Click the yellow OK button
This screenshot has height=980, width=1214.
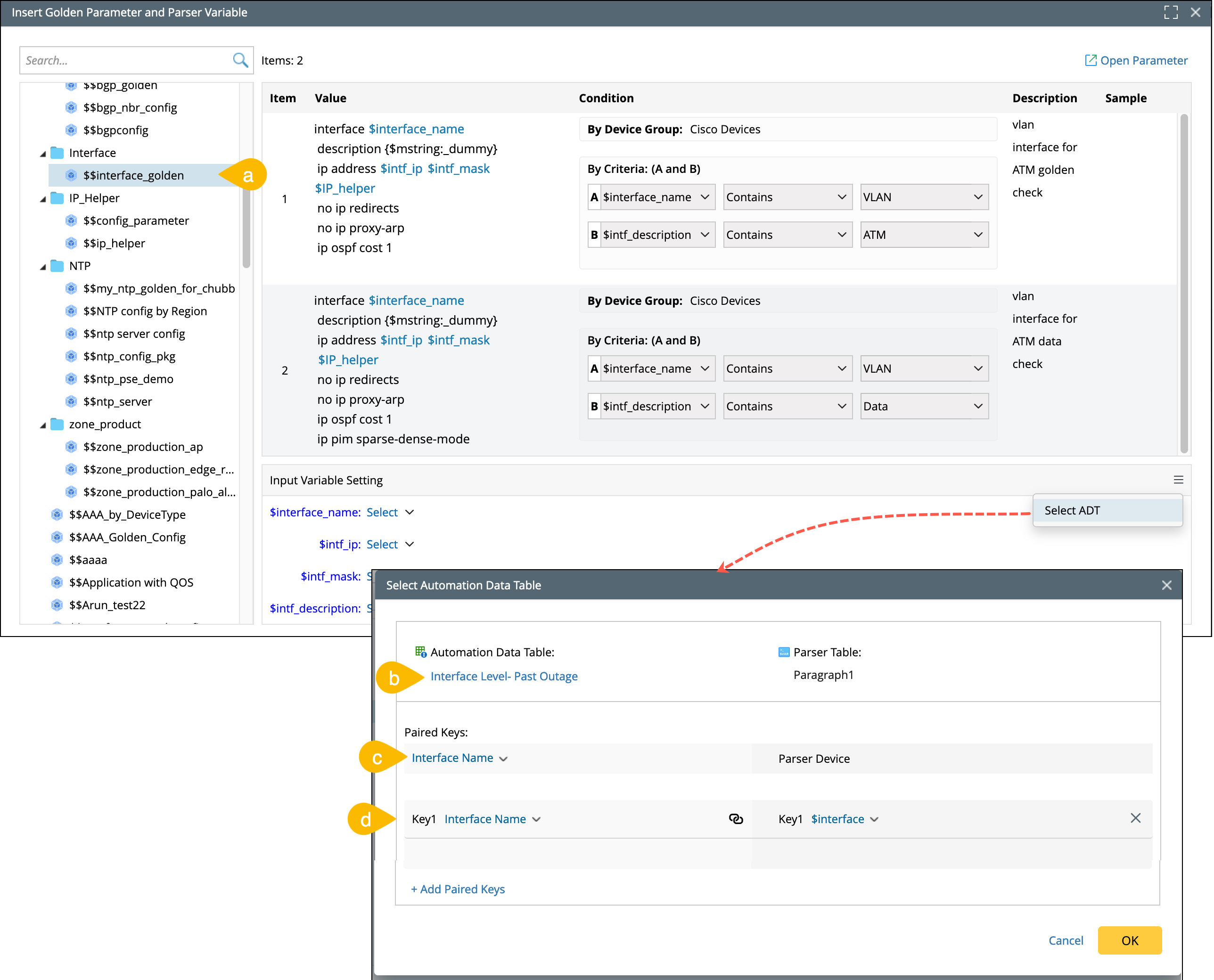click(x=1129, y=940)
